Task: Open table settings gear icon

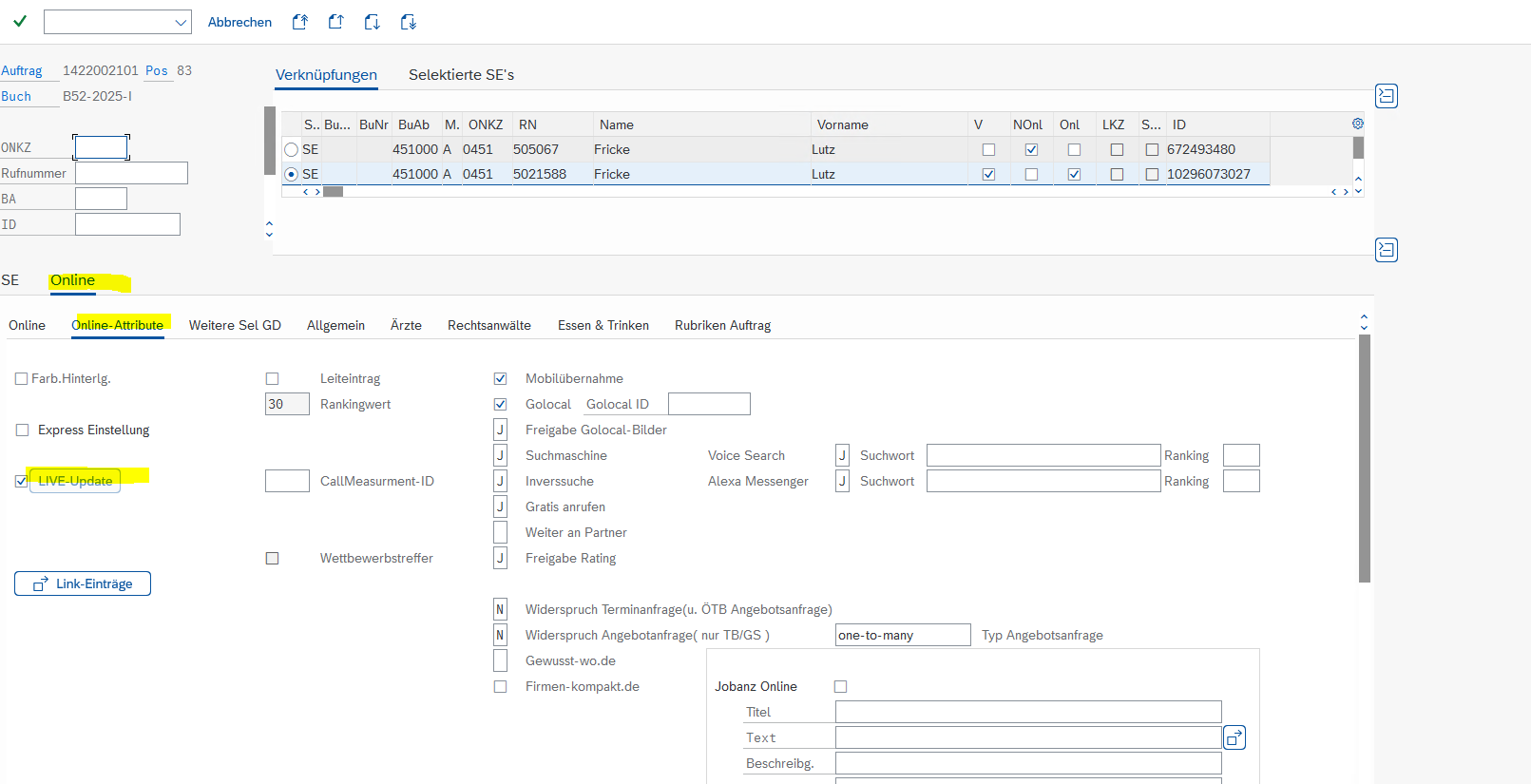Action: click(x=1358, y=124)
